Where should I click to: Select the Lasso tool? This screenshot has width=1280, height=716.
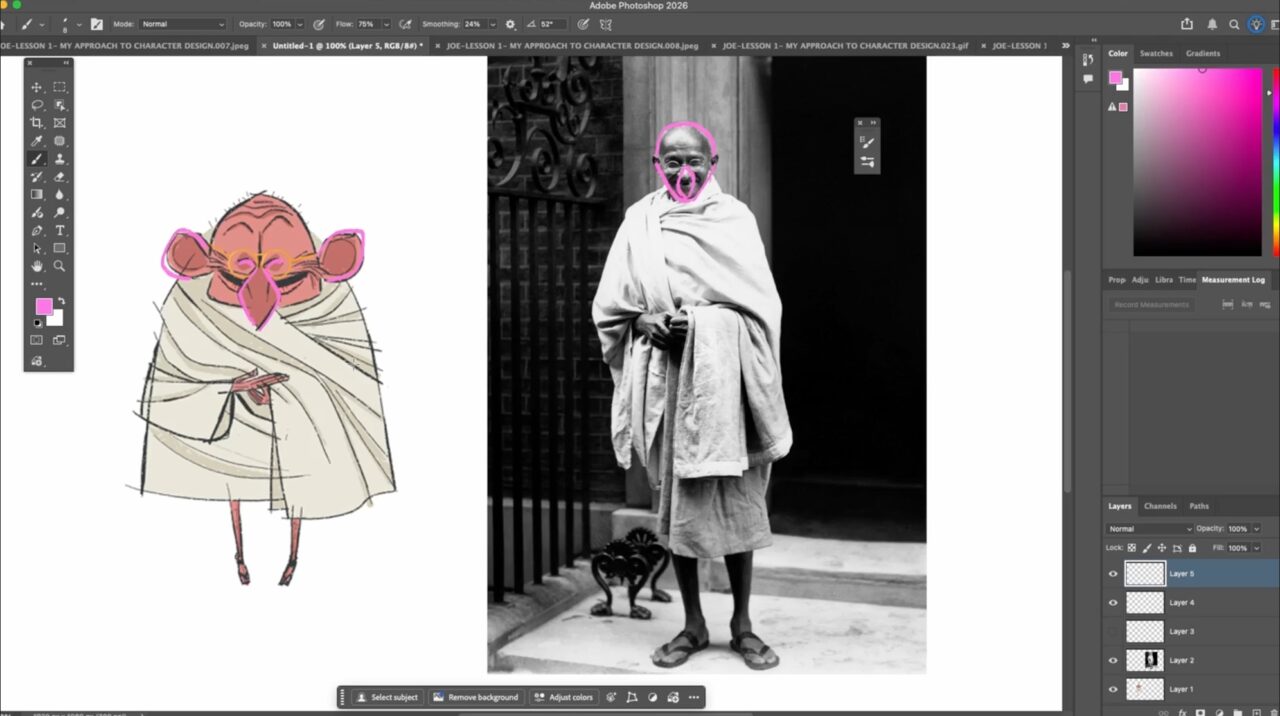point(37,105)
